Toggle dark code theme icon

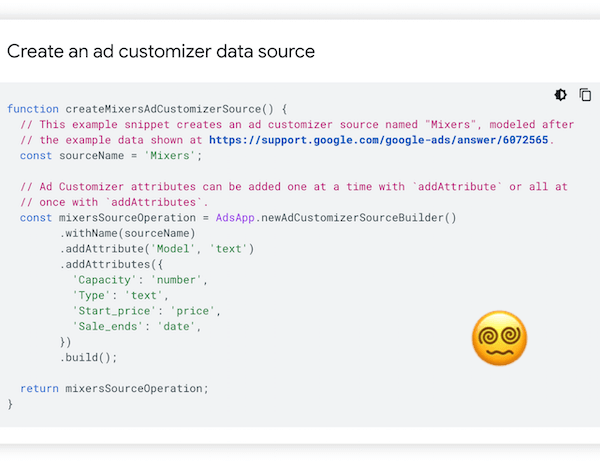(x=560, y=95)
